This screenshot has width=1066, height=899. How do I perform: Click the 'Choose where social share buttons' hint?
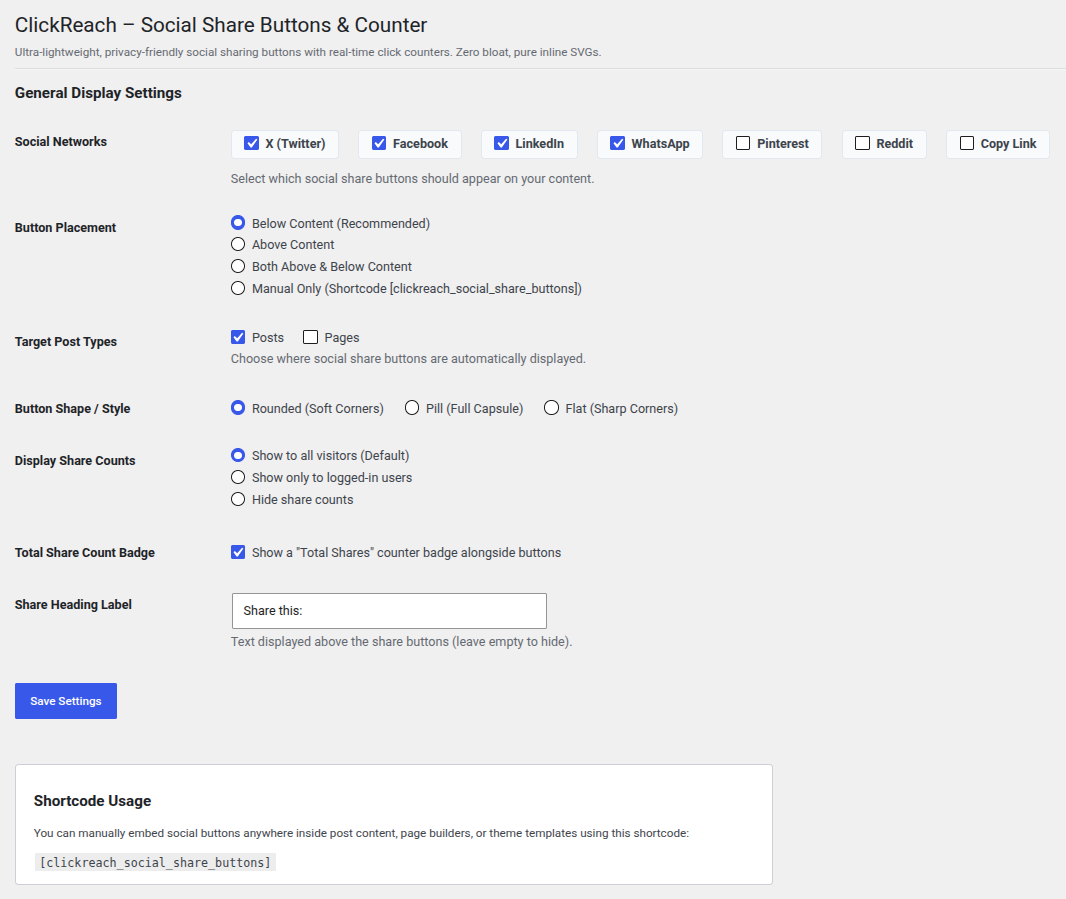pyautogui.click(x=408, y=358)
